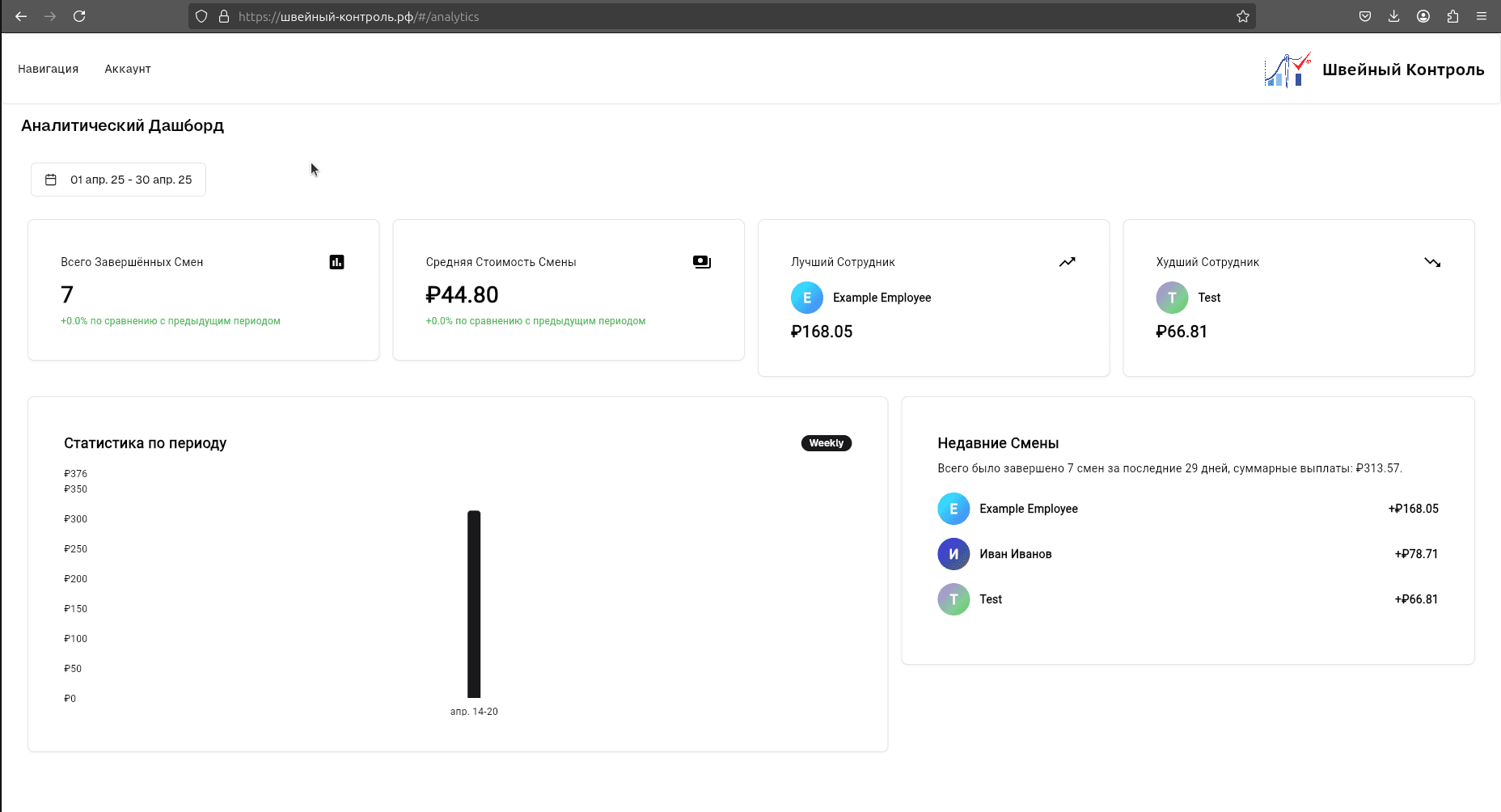Click the Аналитический Дашборд heading
Viewport: 1501px width, 812px height.
(x=123, y=125)
